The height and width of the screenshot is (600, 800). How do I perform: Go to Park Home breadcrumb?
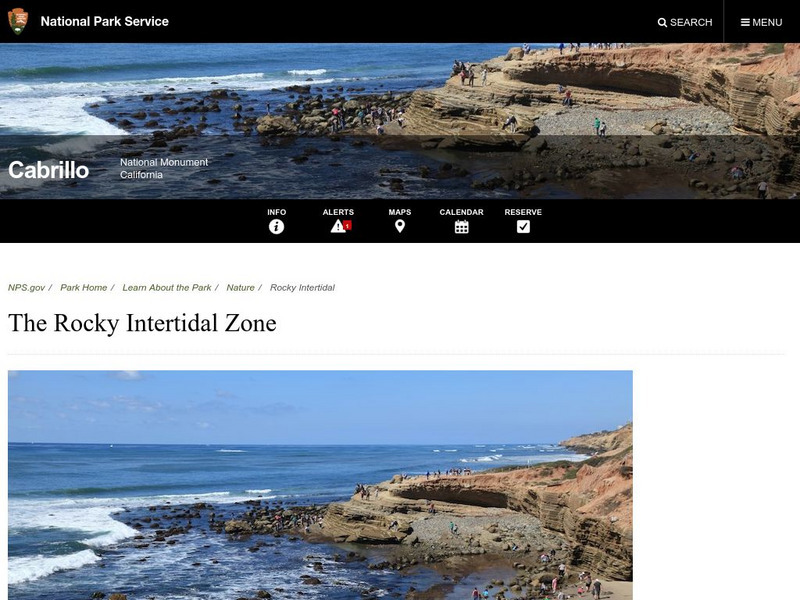tap(84, 288)
